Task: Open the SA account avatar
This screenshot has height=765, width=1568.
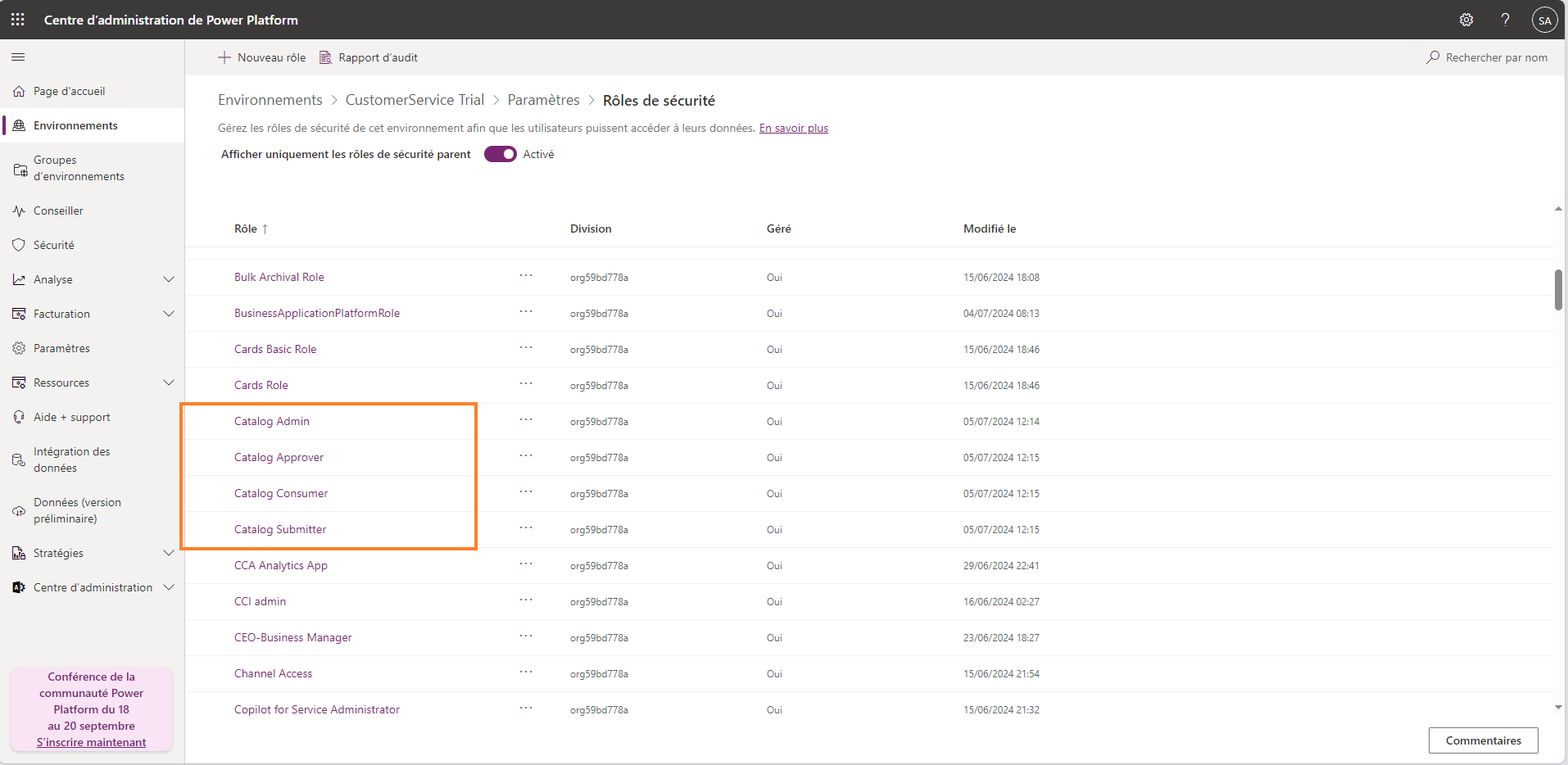Action: coord(1544,20)
